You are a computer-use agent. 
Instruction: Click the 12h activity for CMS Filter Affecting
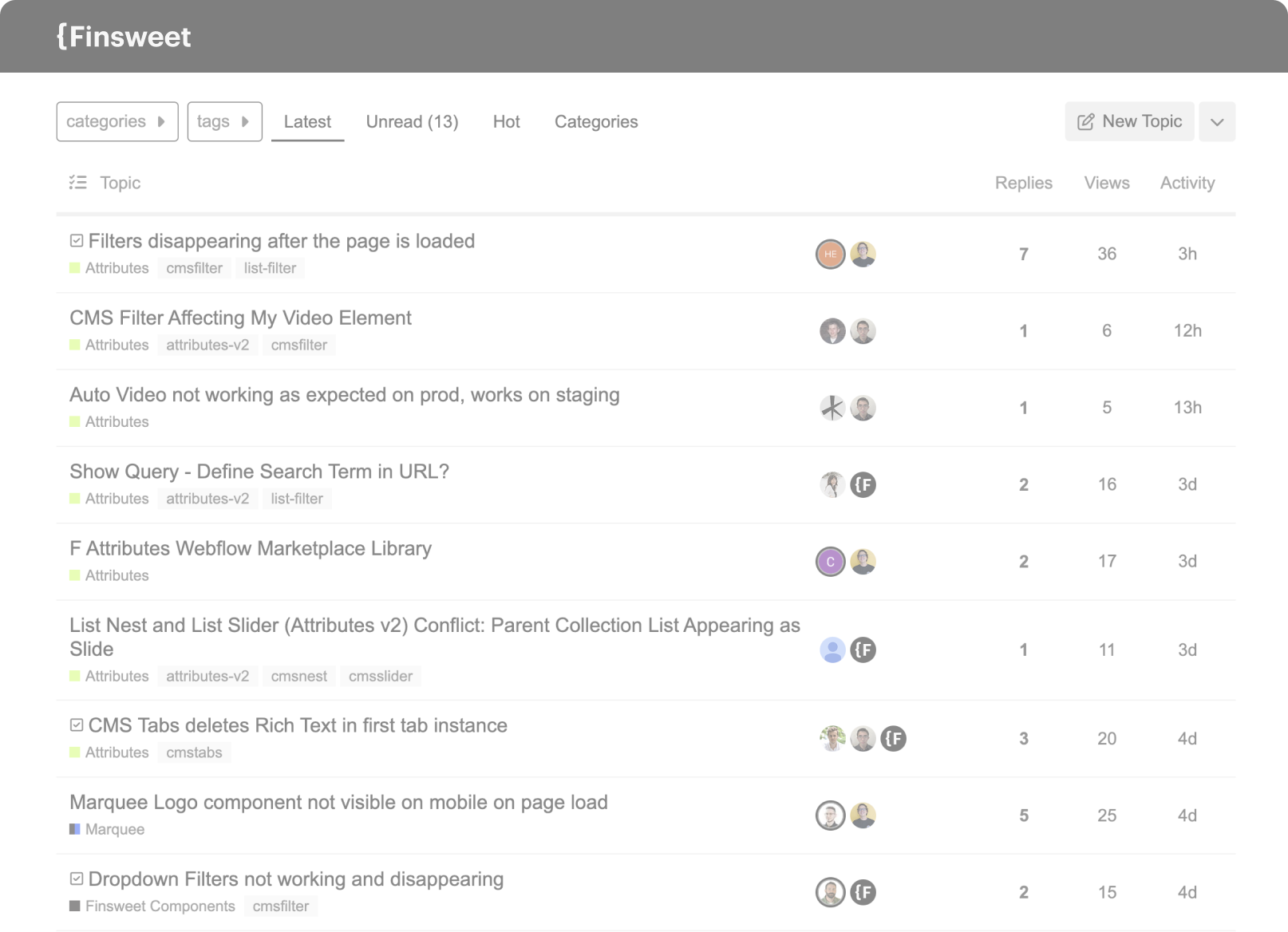point(1187,330)
